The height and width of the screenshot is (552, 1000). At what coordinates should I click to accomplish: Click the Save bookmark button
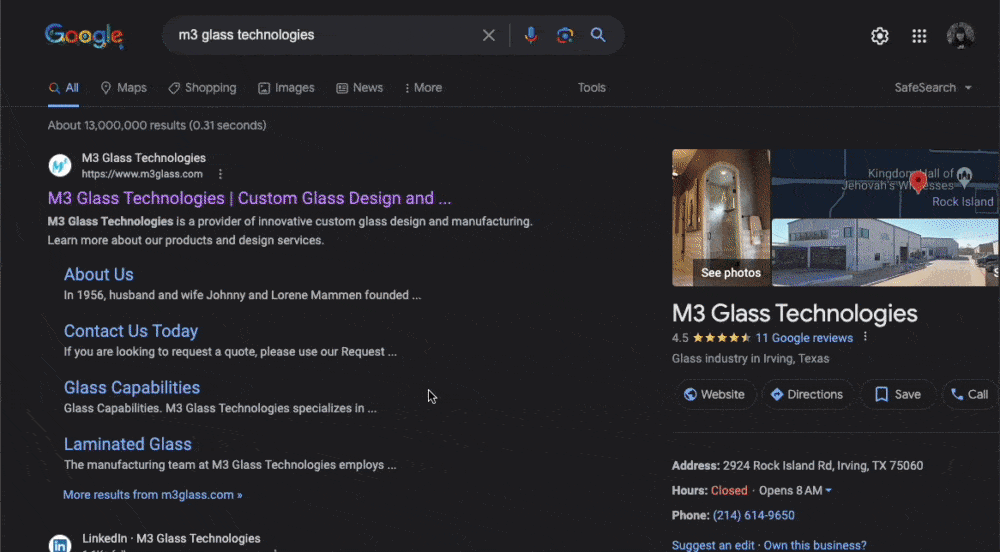(x=898, y=395)
